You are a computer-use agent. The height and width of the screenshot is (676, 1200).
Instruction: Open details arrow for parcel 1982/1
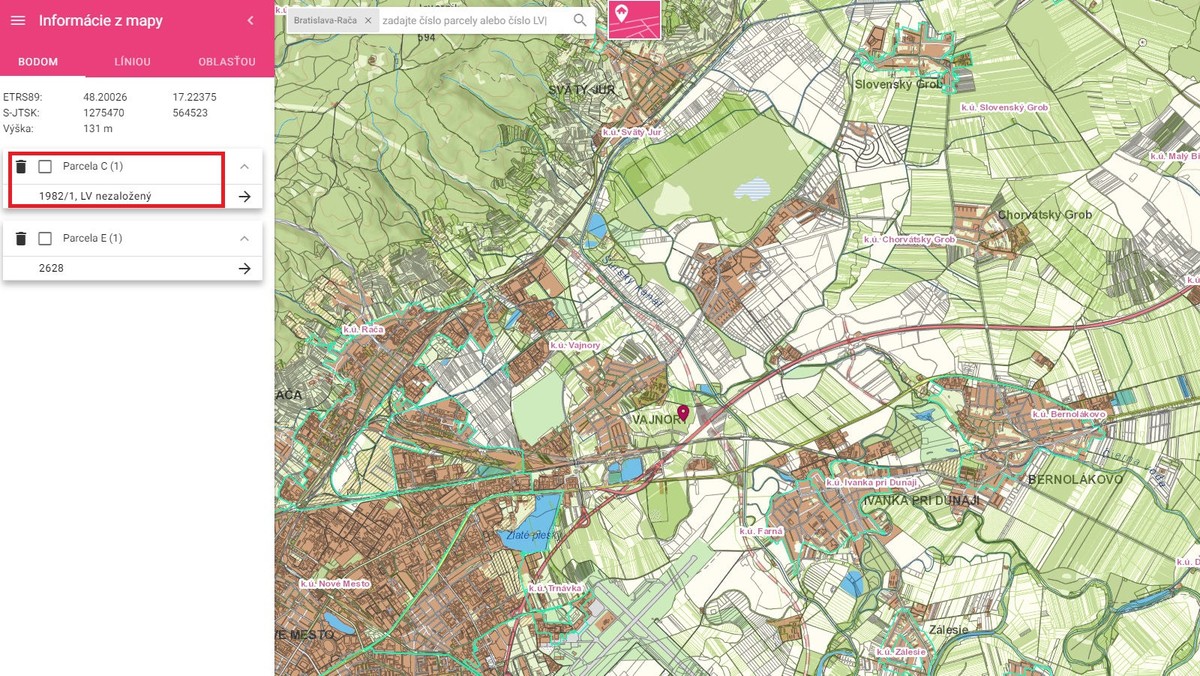coord(244,197)
